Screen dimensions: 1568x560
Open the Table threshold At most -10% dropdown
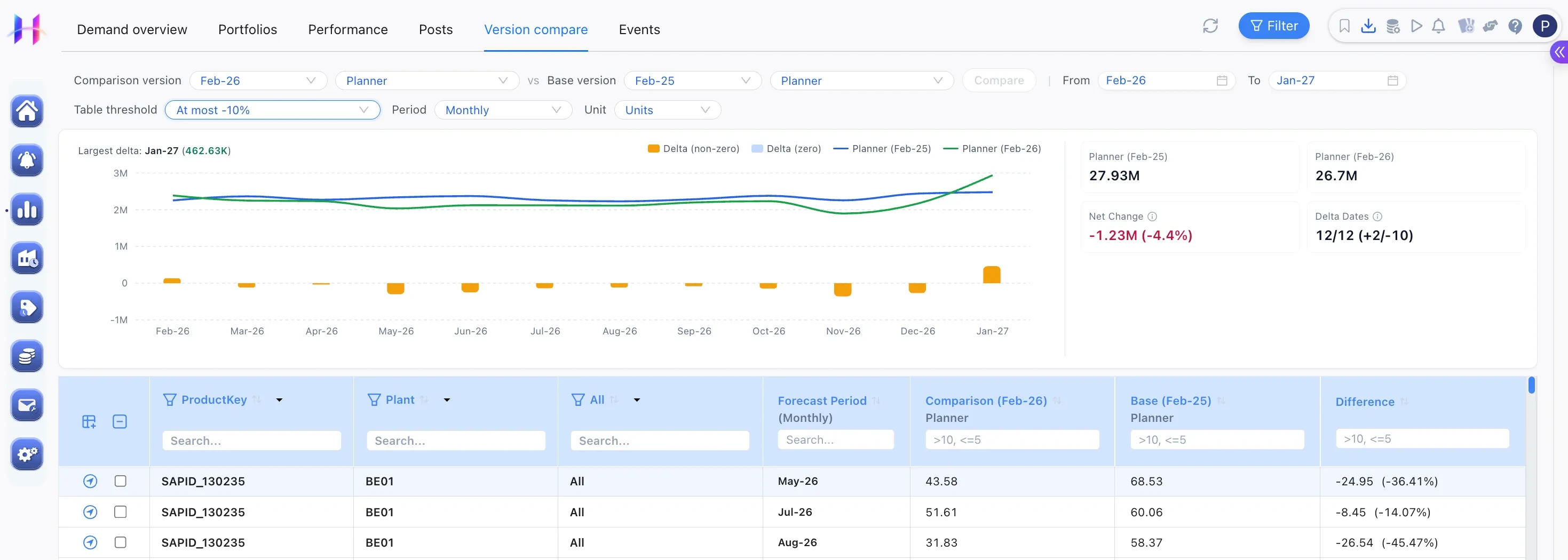pyautogui.click(x=273, y=110)
